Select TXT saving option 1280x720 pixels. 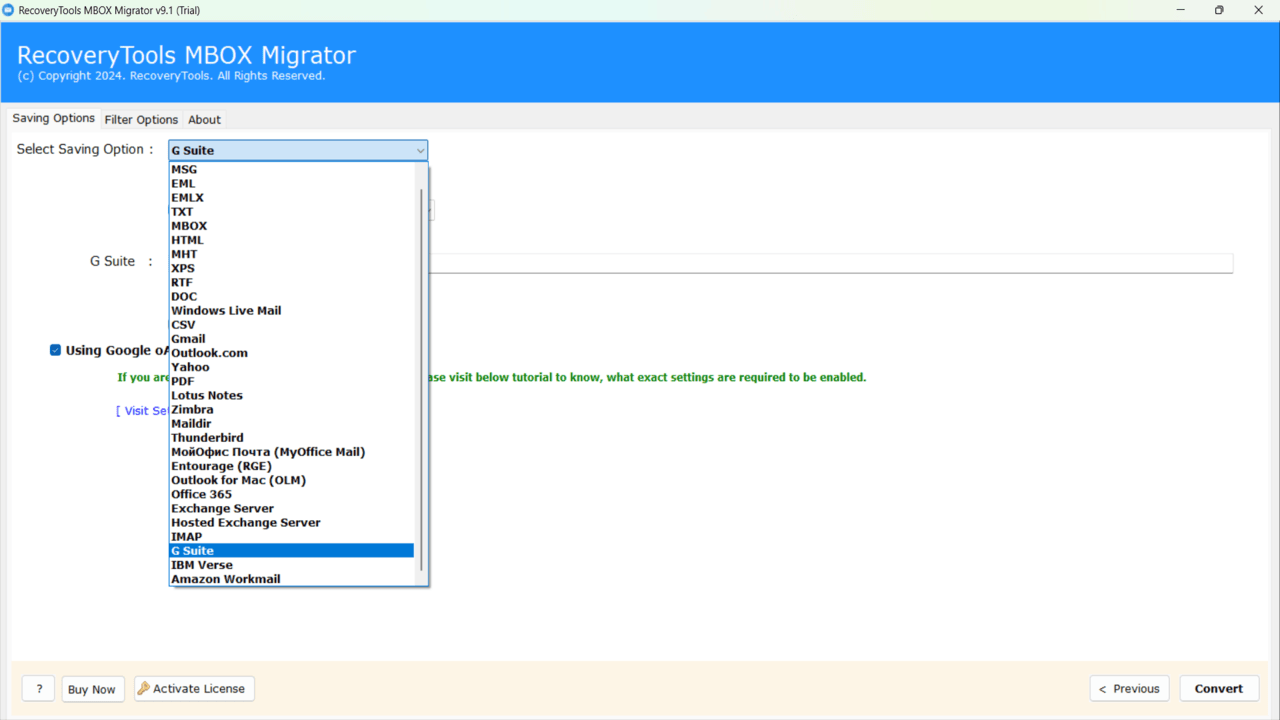tap(291, 212)
